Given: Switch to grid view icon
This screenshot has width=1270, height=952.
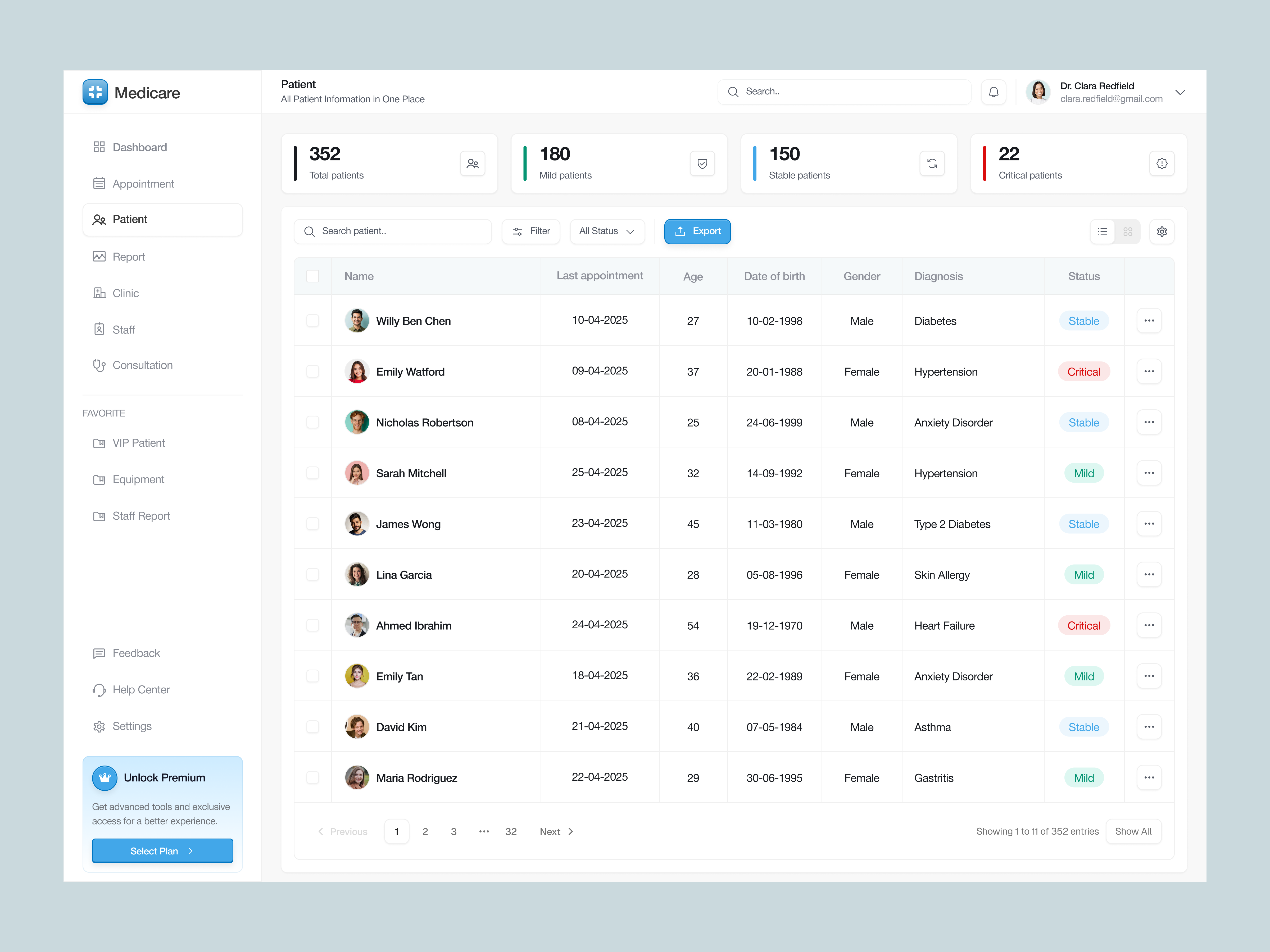Looking at the screenshot, I should 1128,231.
